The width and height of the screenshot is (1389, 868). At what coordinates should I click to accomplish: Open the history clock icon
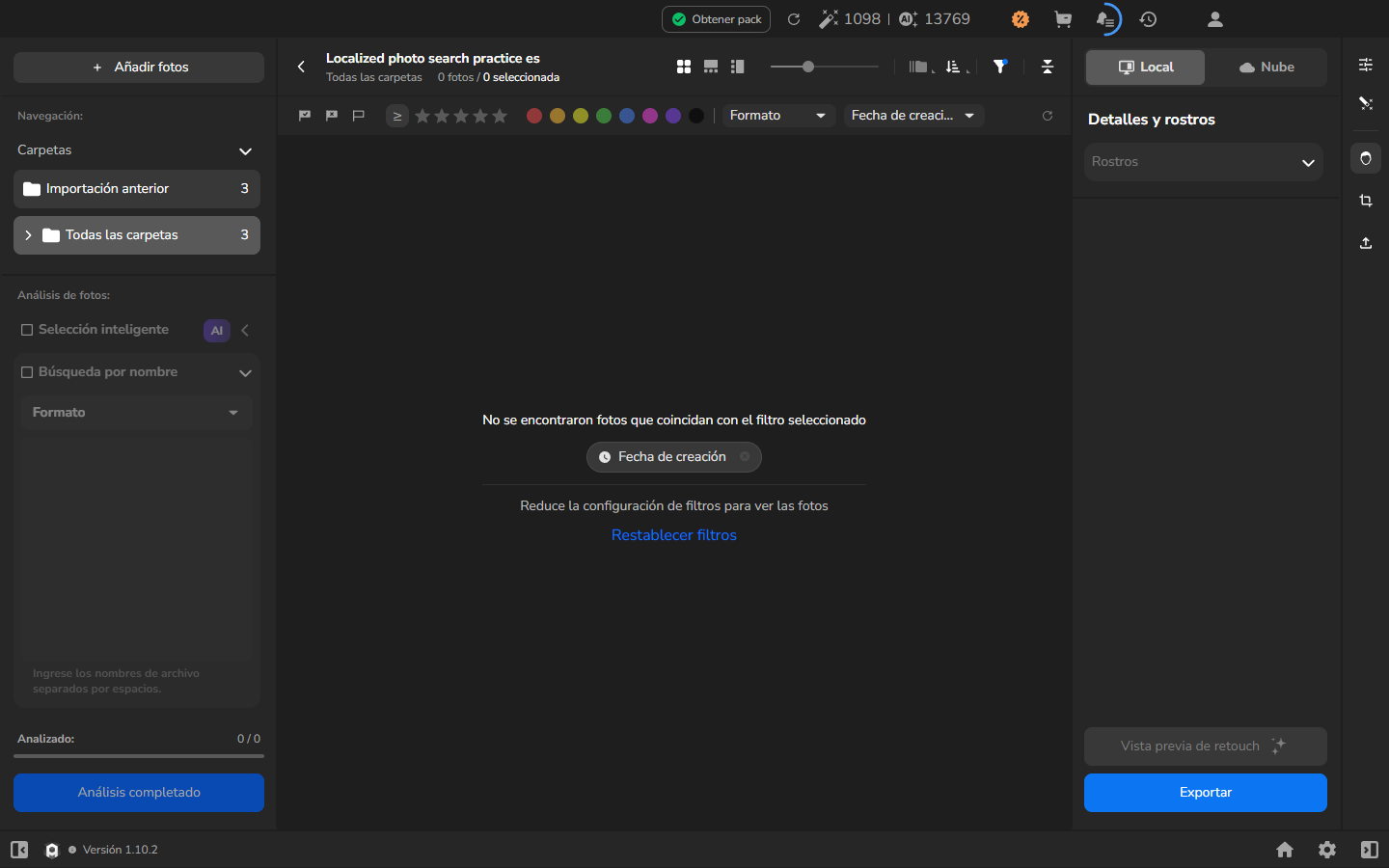(1148, 19)
